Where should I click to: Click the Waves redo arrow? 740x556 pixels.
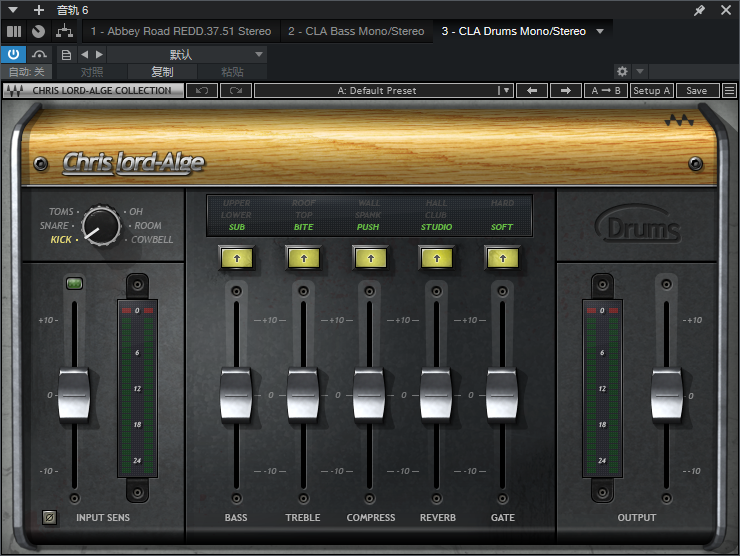click(235, 91)
